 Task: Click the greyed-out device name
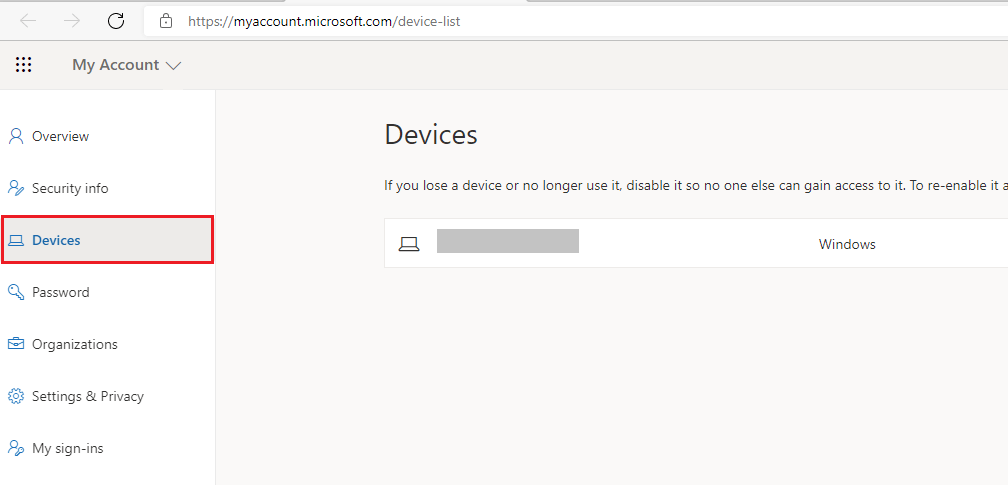508,241
